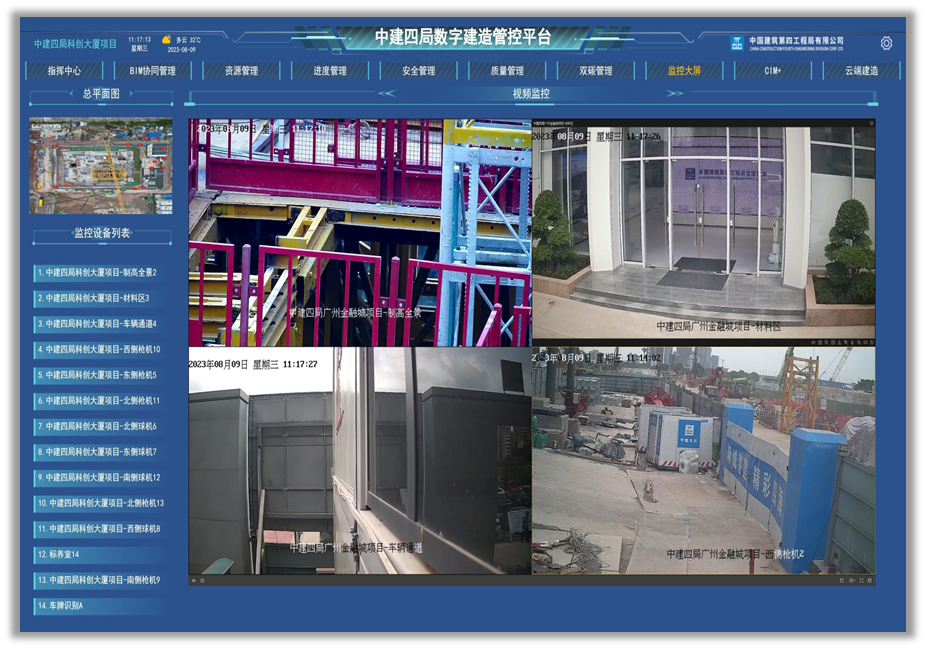Select the 材料区 video feed with glass doors
This screenshot has width=926, height=649.
(x=703, y=232)
